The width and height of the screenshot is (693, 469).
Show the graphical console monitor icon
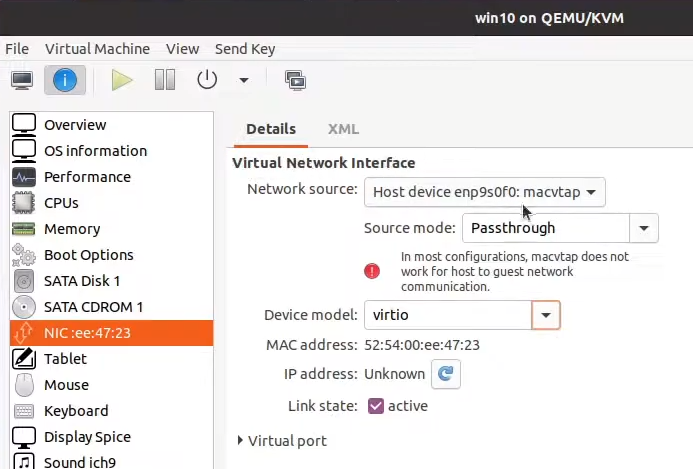coord(22,80)
